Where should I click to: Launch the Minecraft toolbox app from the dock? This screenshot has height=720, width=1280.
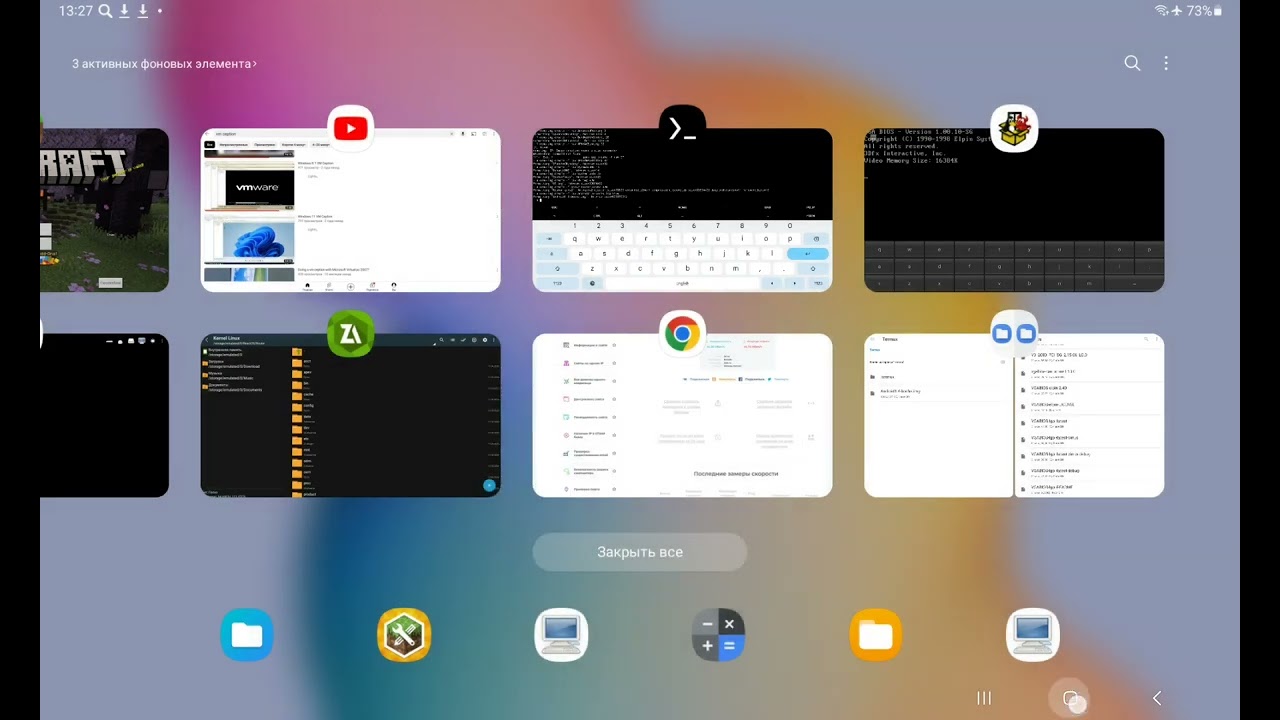404,635
